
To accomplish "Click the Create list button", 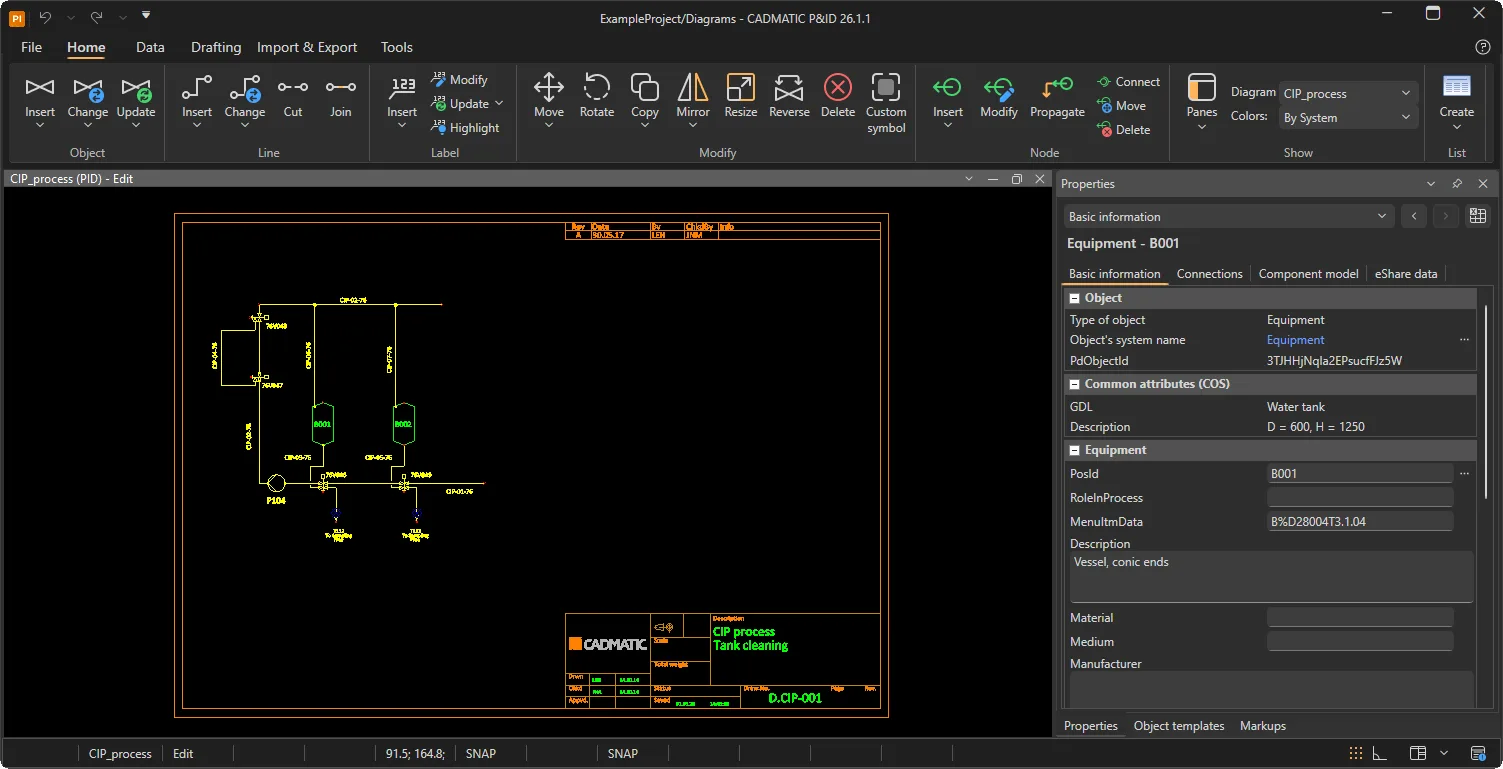I will (1457, 100).
